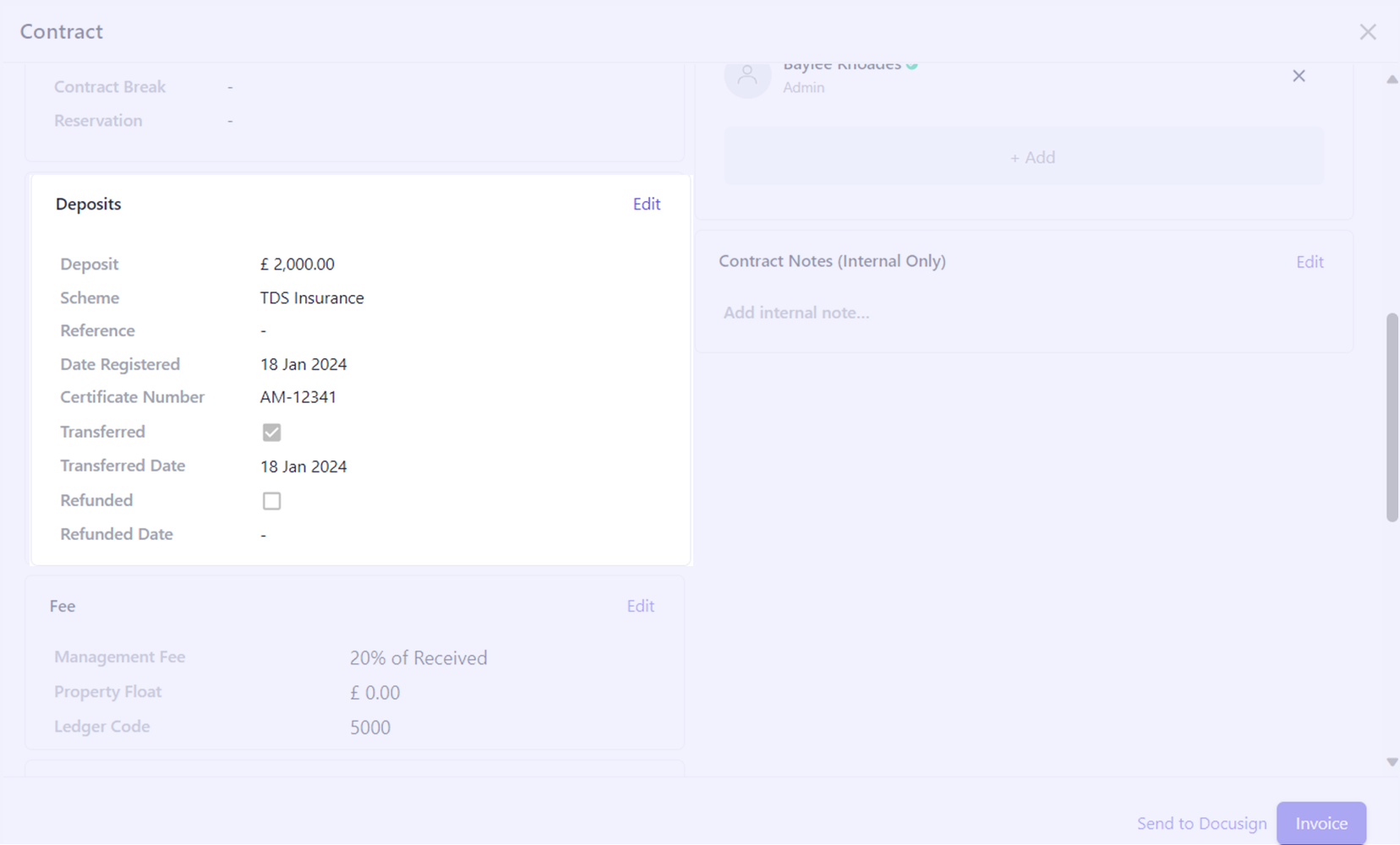This screenshot has width=1400, height=845.
Task: Click the vertical scrollbar thumb
Action: pos(1392,417)
